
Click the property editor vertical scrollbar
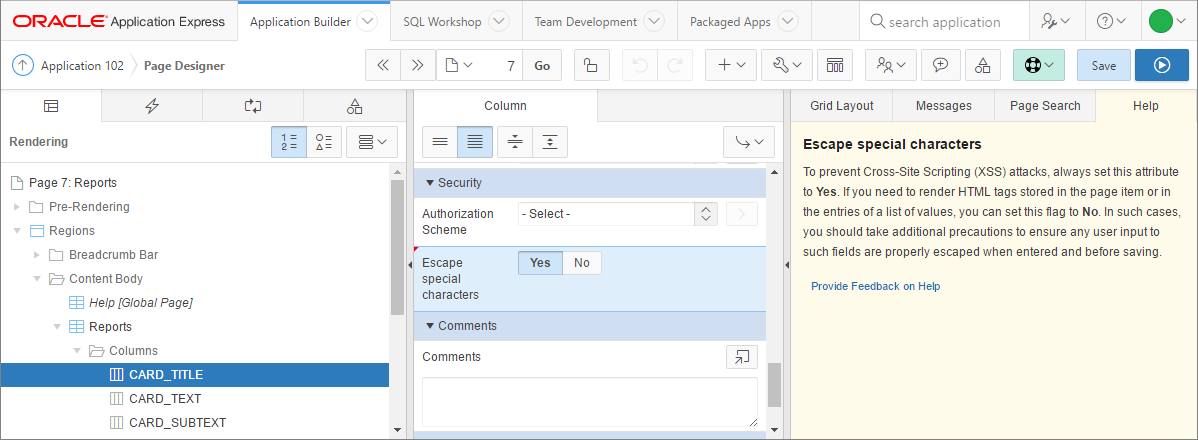pos(774,300)
